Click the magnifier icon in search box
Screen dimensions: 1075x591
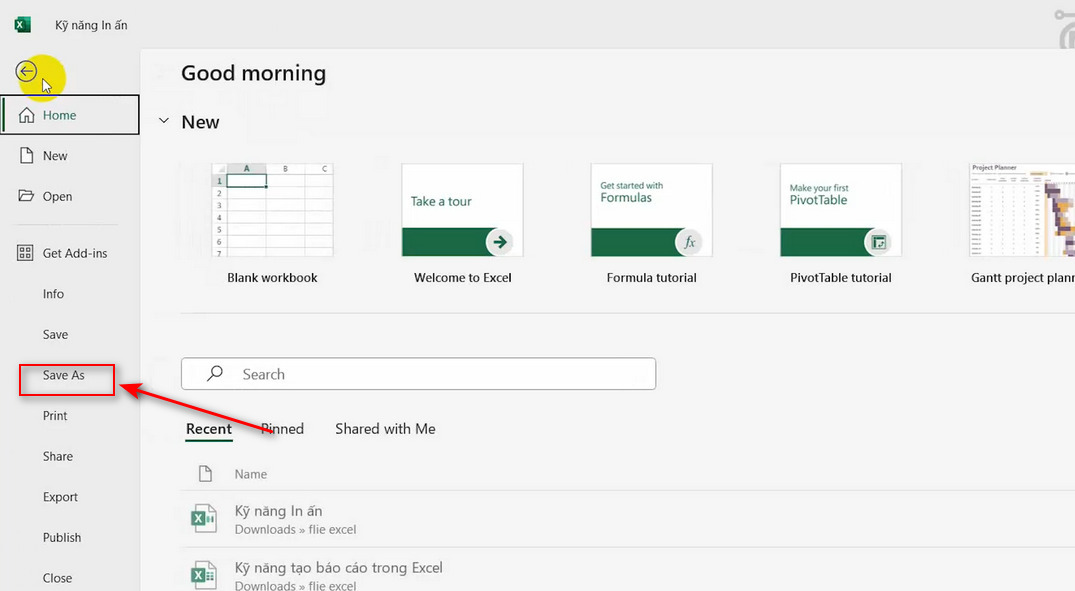click(214, 374)
